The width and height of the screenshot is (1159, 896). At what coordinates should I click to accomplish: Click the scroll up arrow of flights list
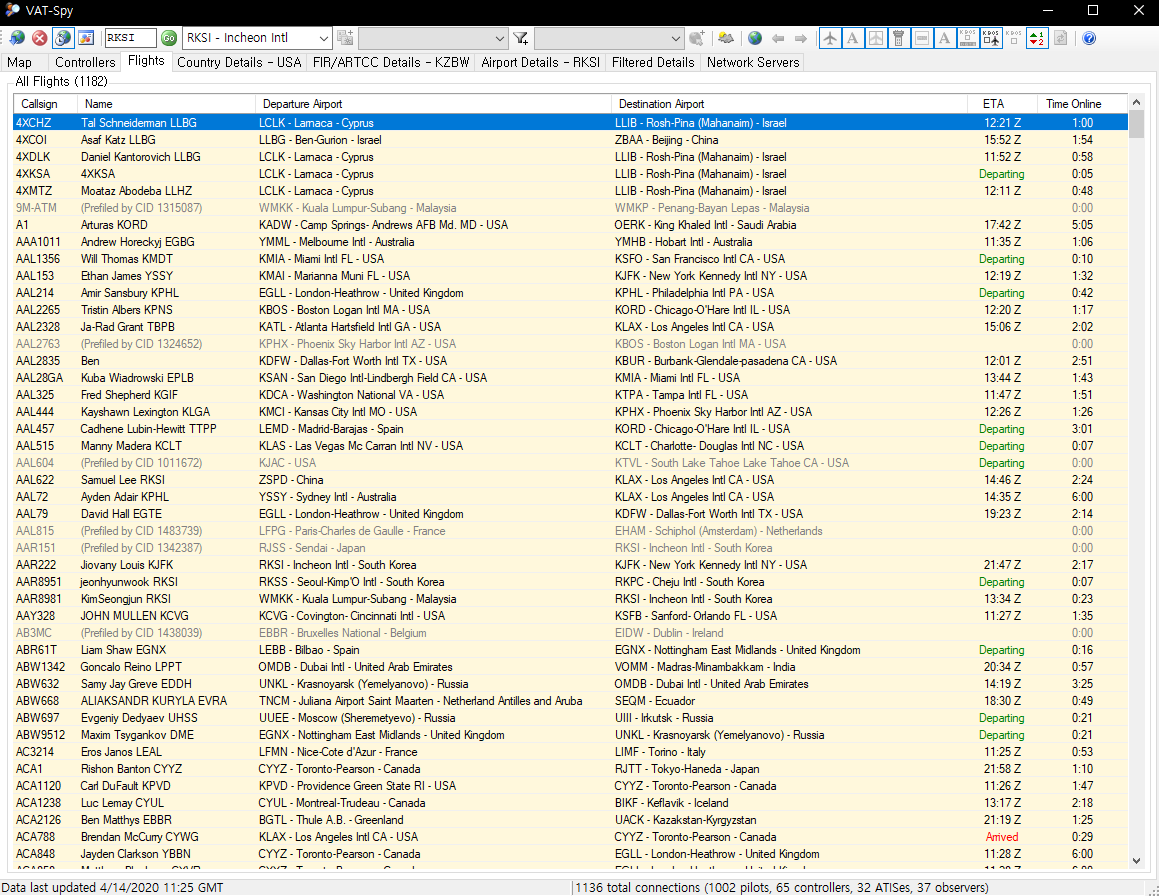coord(1137,102)
